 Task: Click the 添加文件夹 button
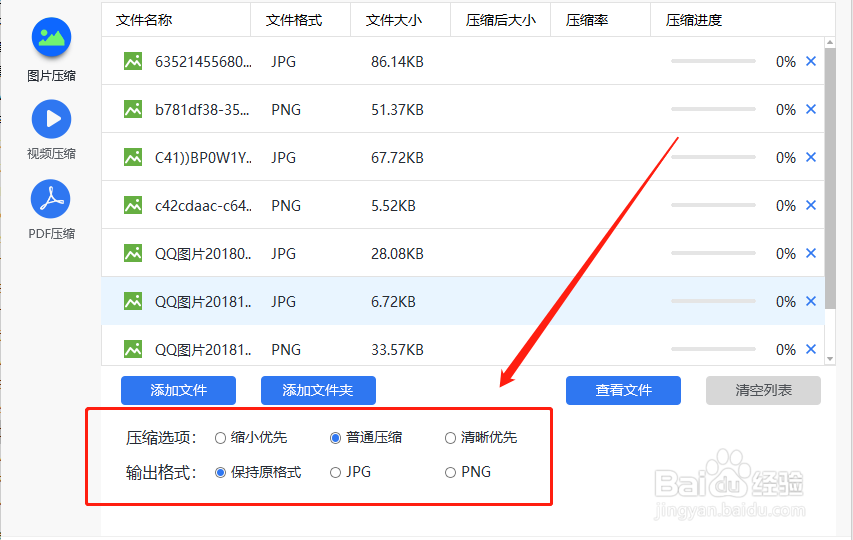click(x=318, y=390)
